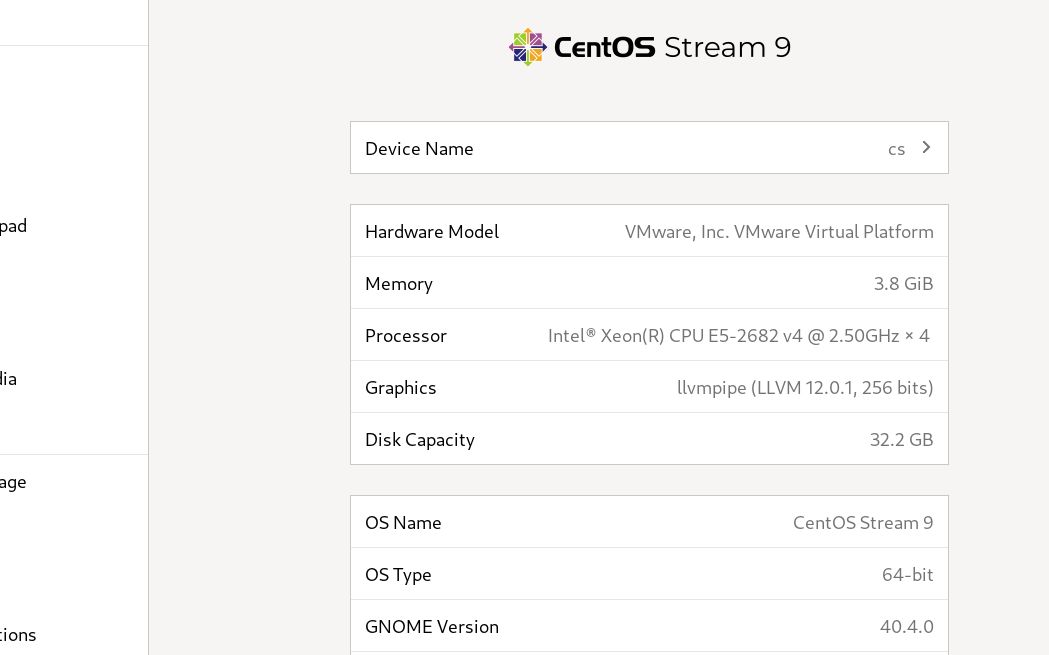Open the Device Name row labeled cs
The width and height of the screenshot is (1049, 655).
click(x=649, y=147)
